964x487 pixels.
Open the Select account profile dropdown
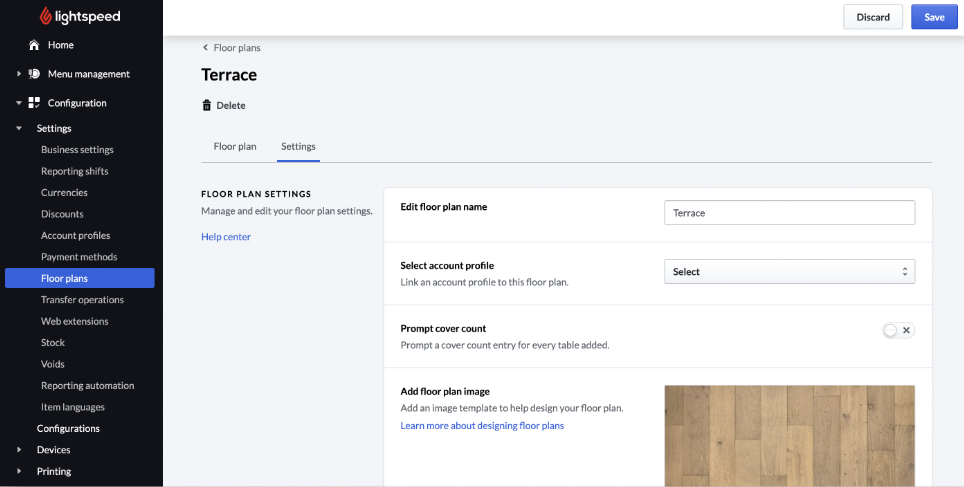789,272
